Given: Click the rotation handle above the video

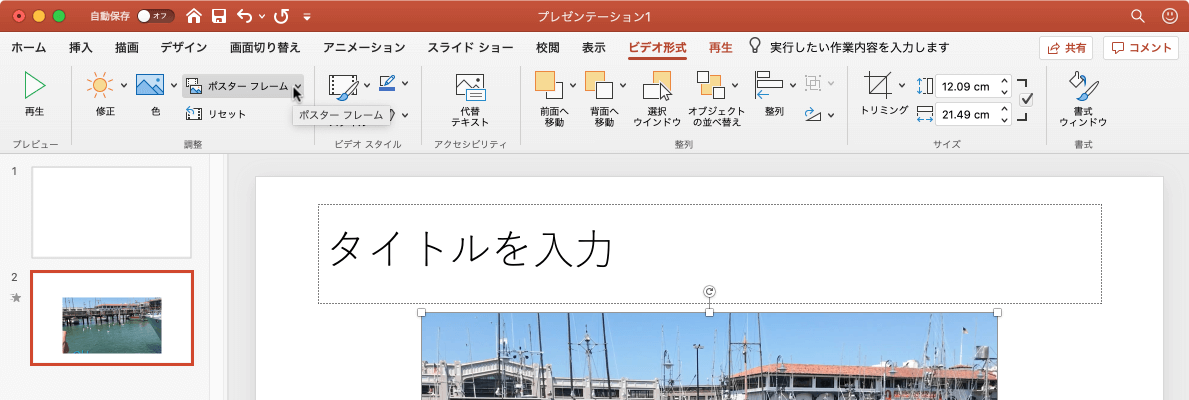Looking at the screenshot, I should click(709, 292).
